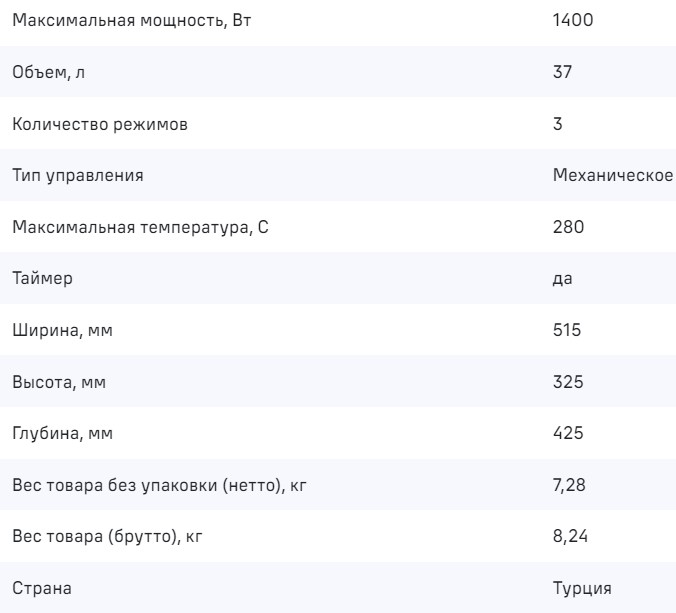This screenshot has width=676, height=613.
Task: Click the "Максимальная мощность, Вт" label
Action: pos(132,20)
